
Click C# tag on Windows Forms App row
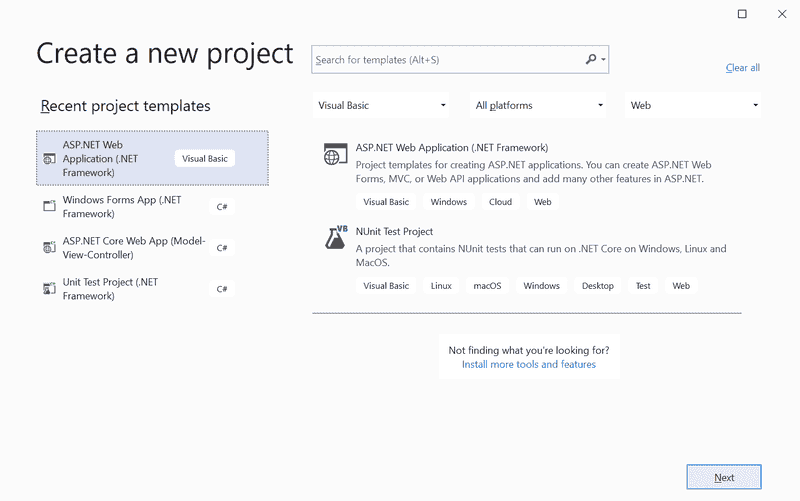pyautogui.click(x=222, y=207)
